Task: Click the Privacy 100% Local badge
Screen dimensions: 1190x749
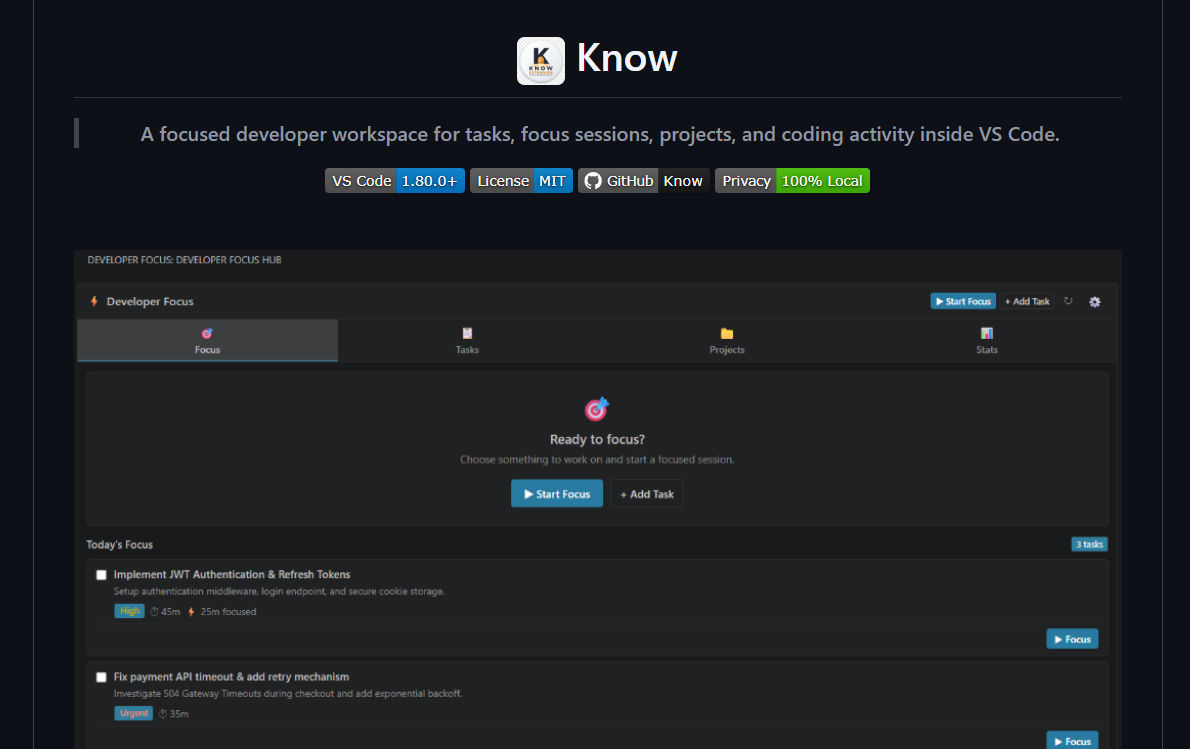Action: click(792, 181)
